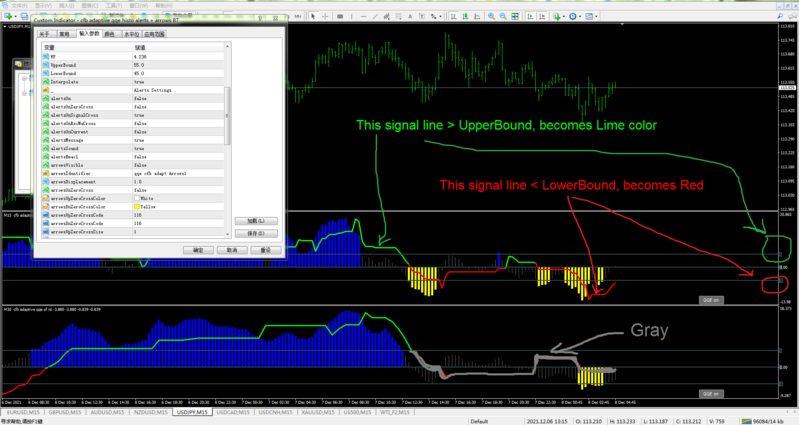Switch to the 颜色 tab in dialog
Viewport: 799px width, 425px height.
coord(110,34)
